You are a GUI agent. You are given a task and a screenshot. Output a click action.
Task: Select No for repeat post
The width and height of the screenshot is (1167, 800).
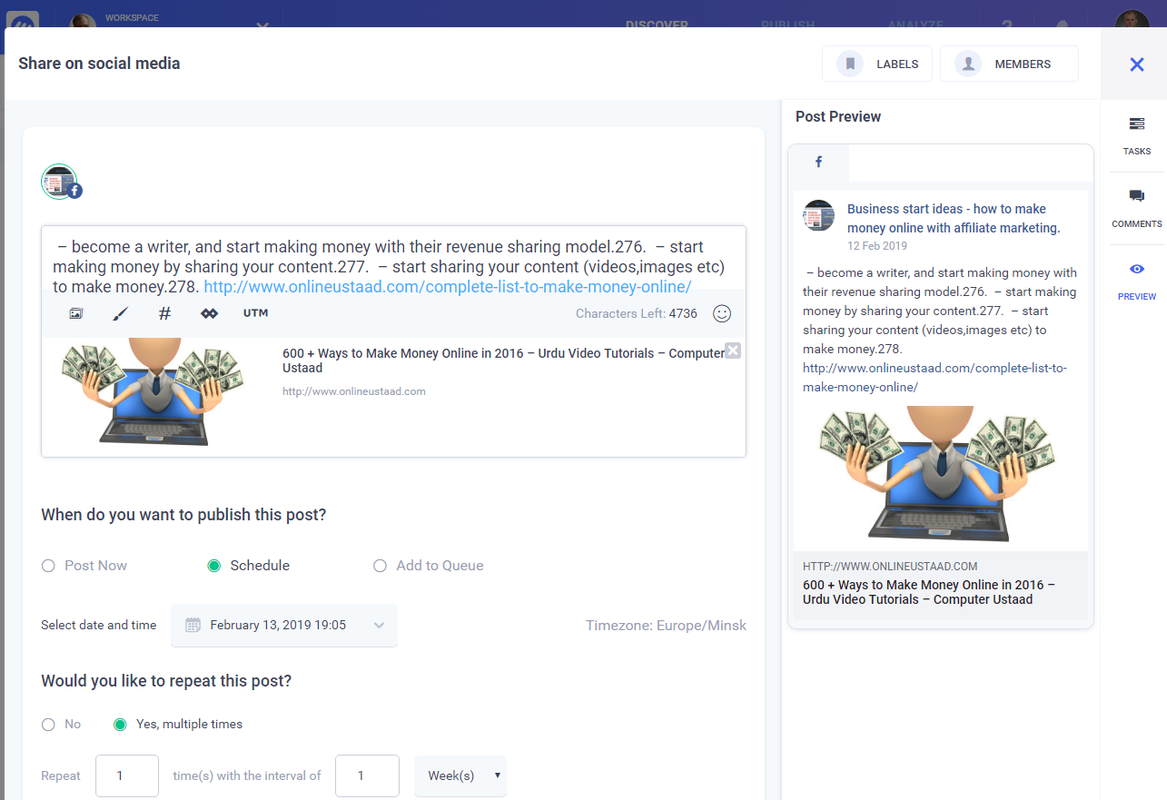pos(61,724)
